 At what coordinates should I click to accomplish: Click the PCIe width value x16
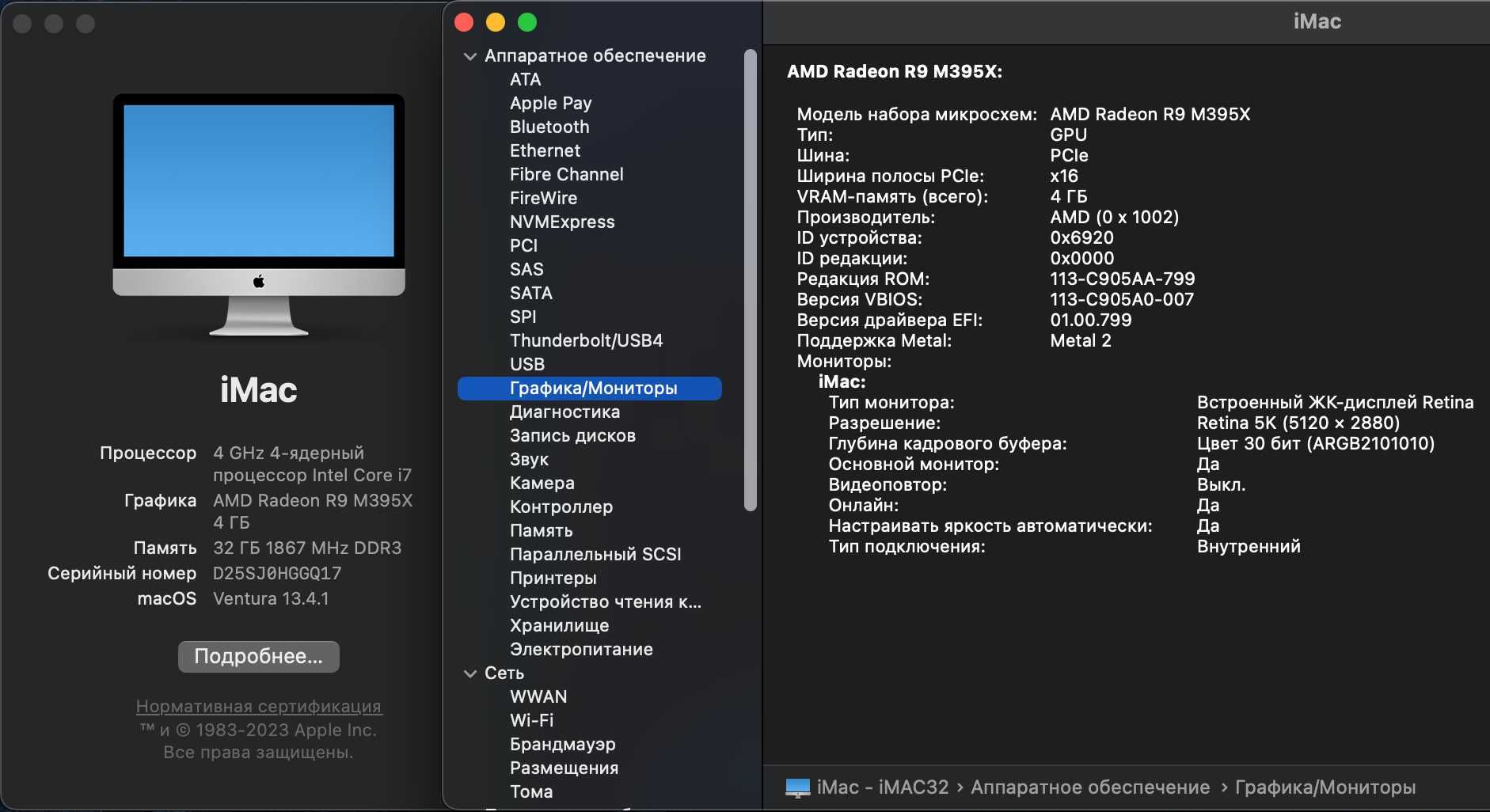point(1064,176)
